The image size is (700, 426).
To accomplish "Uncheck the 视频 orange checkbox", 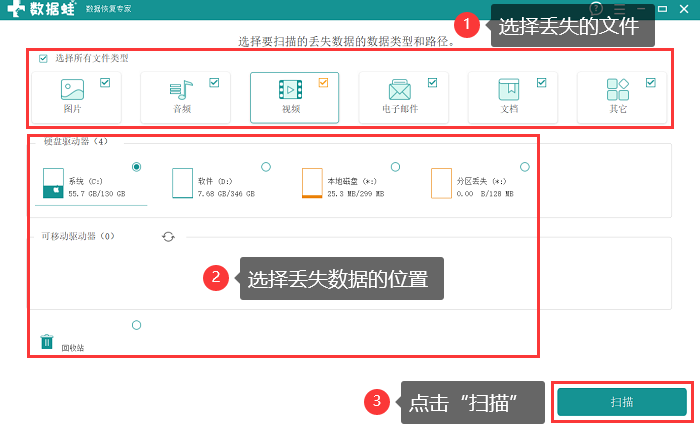I will [323, 83].
